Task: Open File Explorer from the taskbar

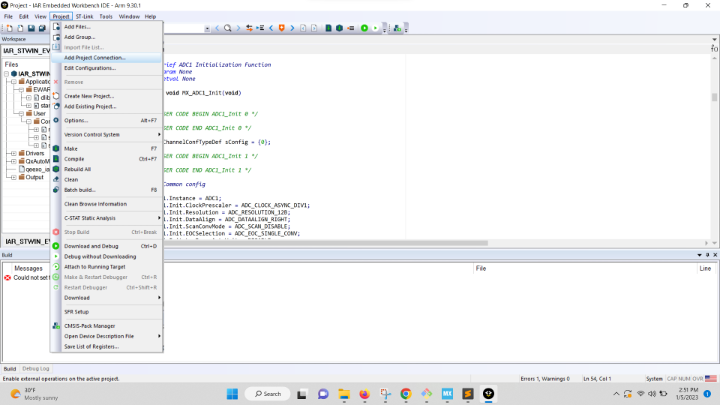Action: 344,394
